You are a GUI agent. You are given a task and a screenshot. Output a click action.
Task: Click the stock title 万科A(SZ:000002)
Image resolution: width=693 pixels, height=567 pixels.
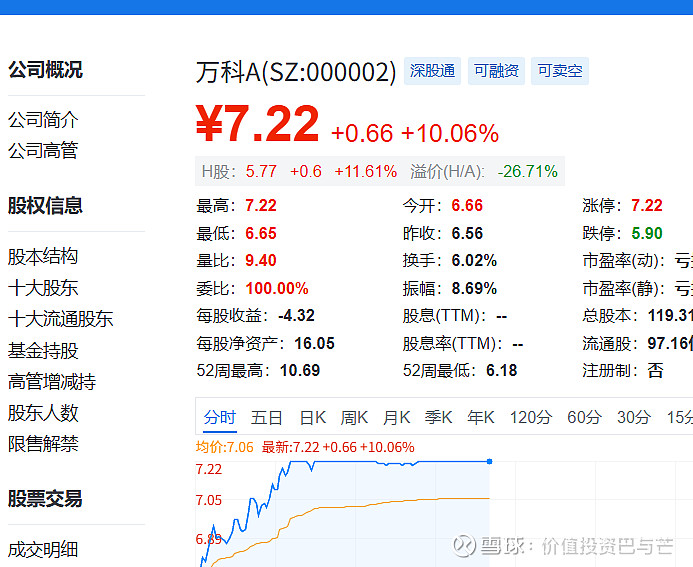(296, 72)
